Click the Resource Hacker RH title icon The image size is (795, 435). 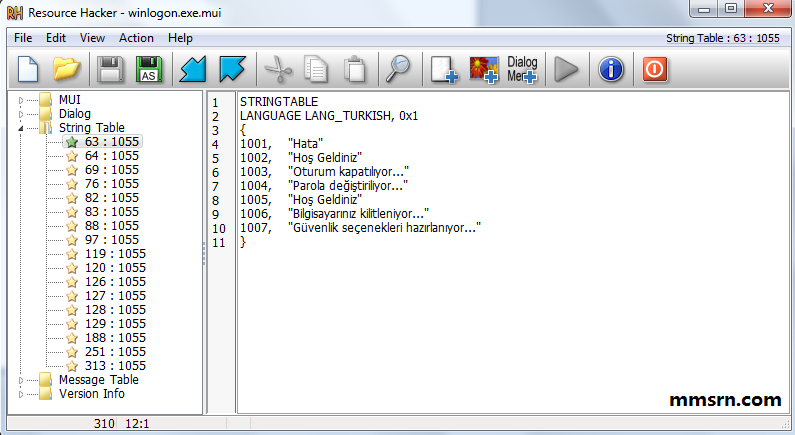(15, 13)
